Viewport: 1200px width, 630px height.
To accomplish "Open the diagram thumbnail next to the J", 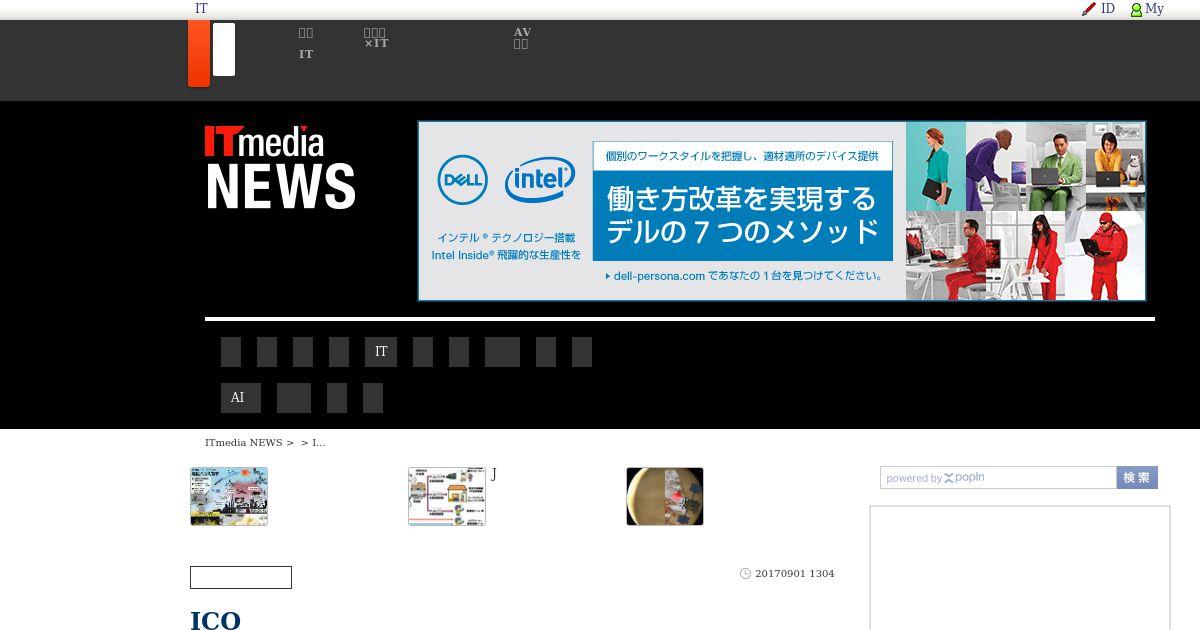I will coord(447,496).
